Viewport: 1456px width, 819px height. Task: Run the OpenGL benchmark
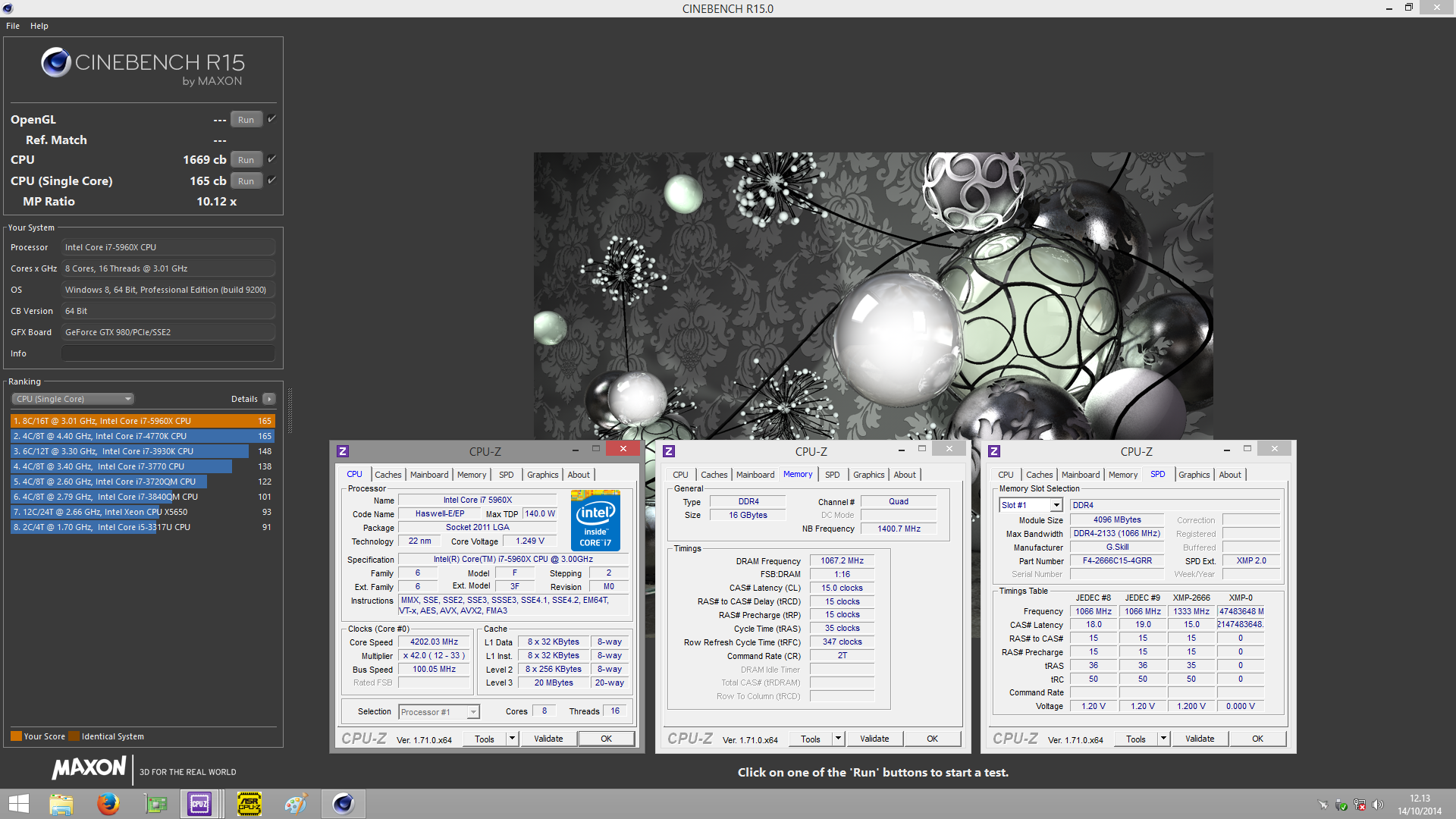(246, 120)
